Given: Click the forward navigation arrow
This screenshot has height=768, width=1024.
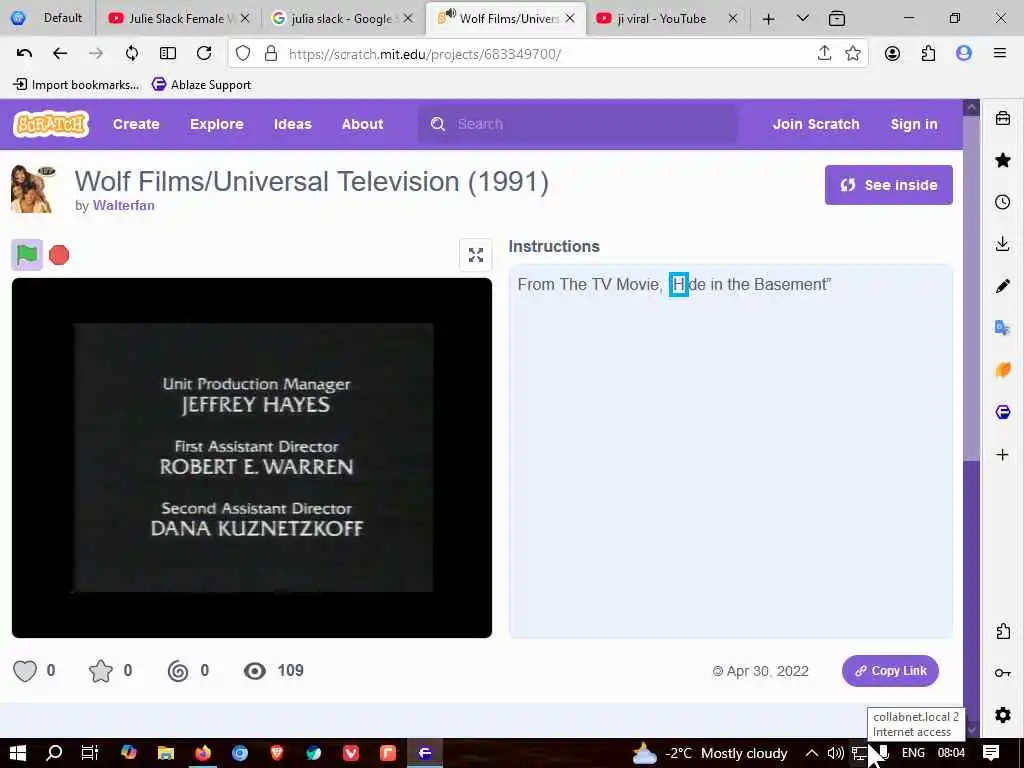Looking at the screenshot, I should (x=96, y=54).
